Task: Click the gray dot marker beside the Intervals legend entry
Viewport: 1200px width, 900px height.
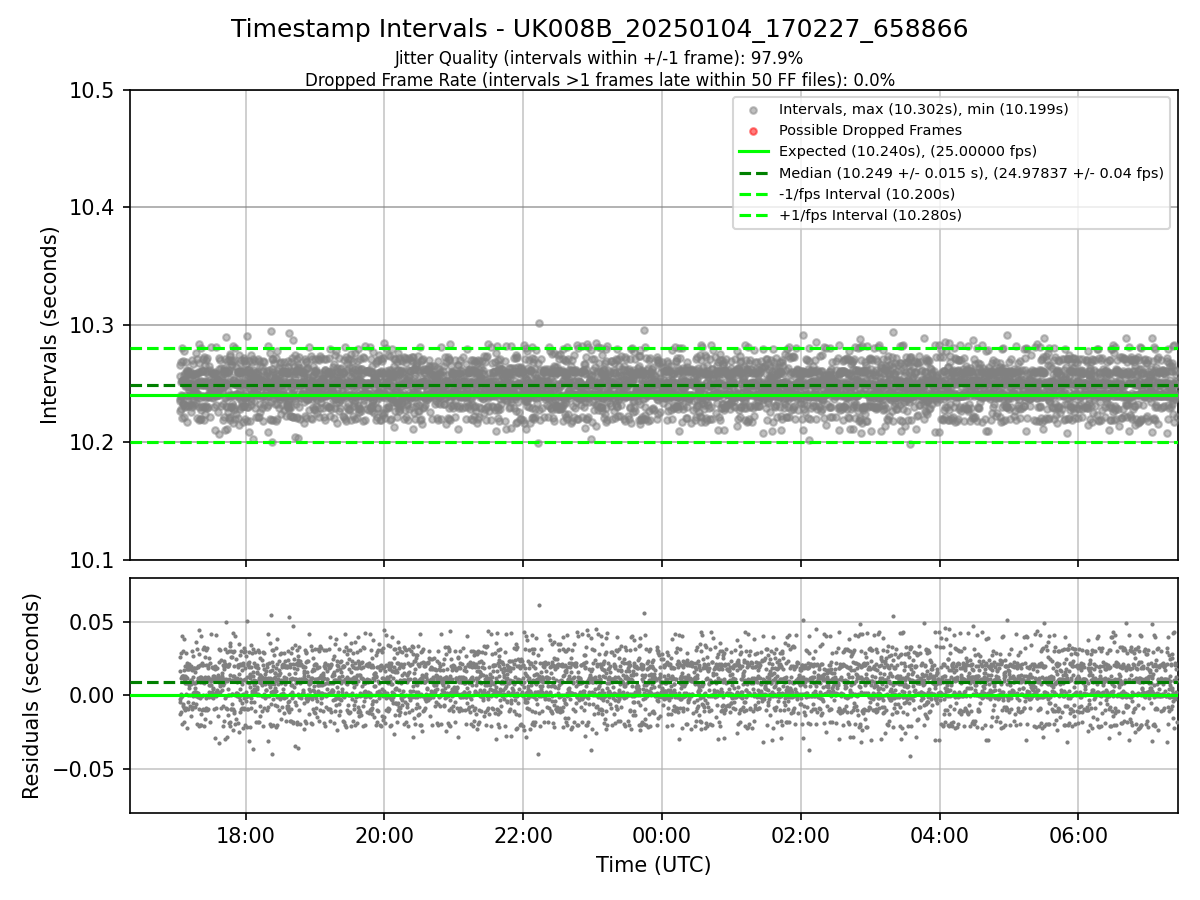Action: click(754, 110)
